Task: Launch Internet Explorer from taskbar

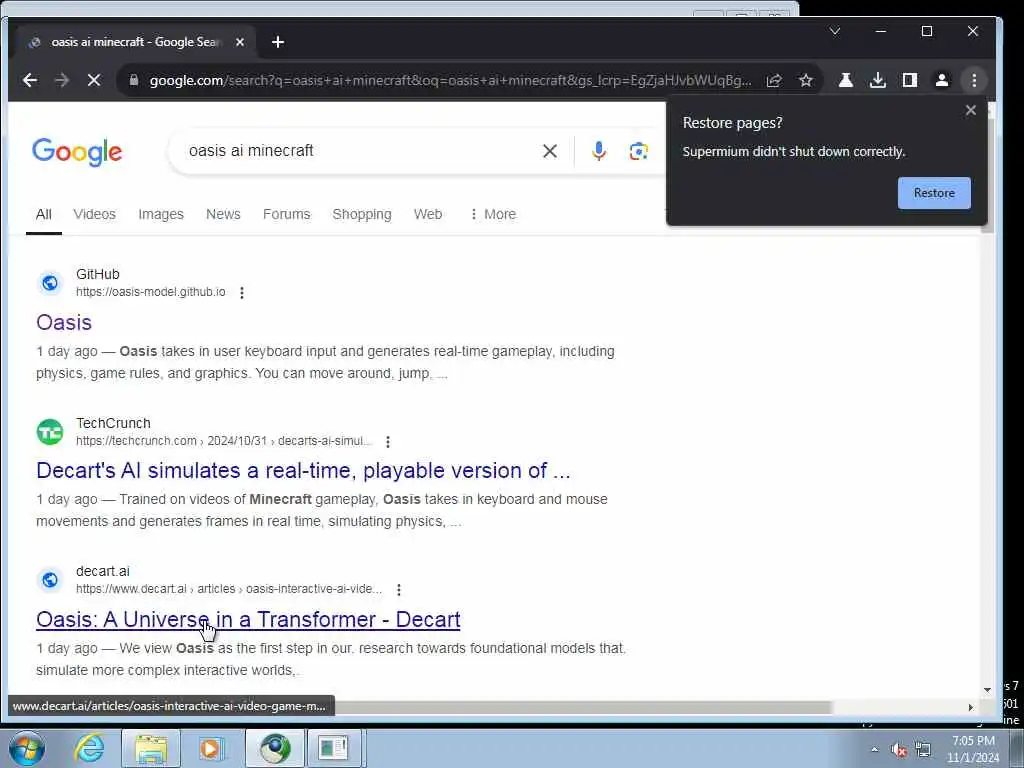Action: click(89, 748)
